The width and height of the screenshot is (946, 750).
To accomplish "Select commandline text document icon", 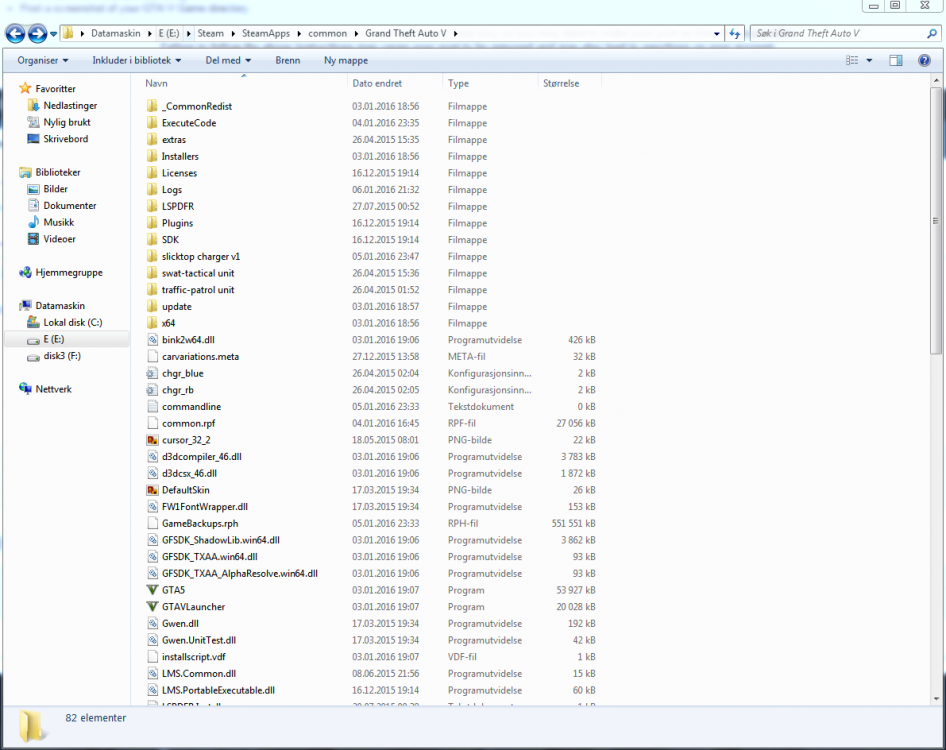I will point(153,407).
